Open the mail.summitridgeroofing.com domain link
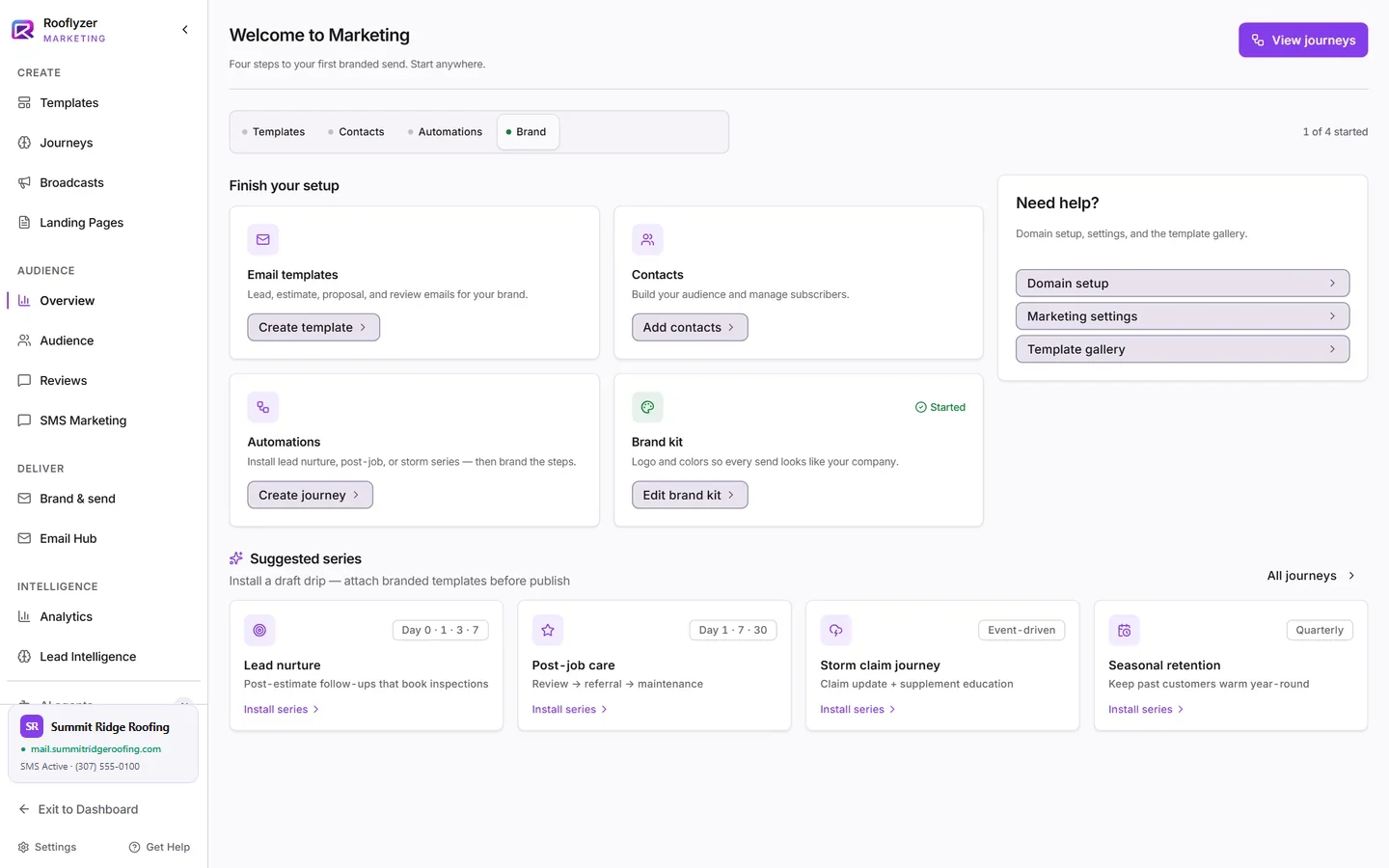The width and height of the screenshot is (1389, 868). coord(95,748)
